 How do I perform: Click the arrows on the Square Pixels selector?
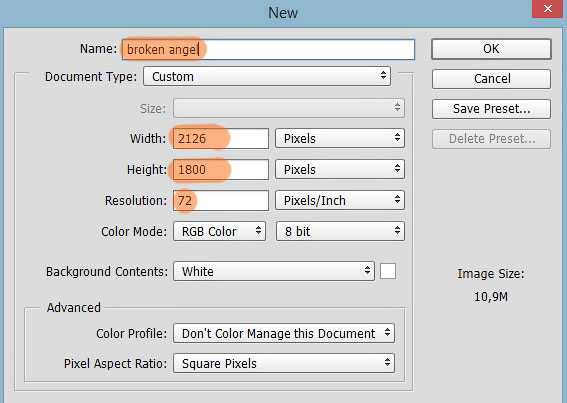click(x=387, y=362)
